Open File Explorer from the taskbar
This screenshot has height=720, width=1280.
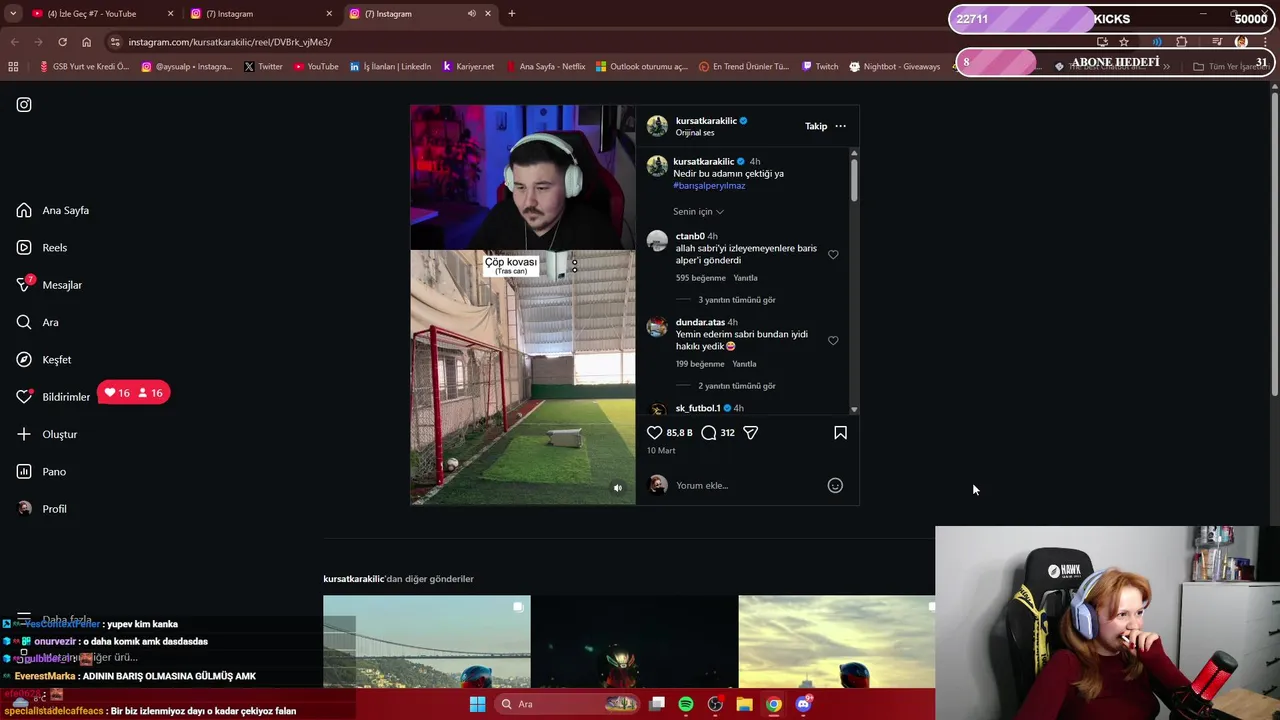coord(744,704)
